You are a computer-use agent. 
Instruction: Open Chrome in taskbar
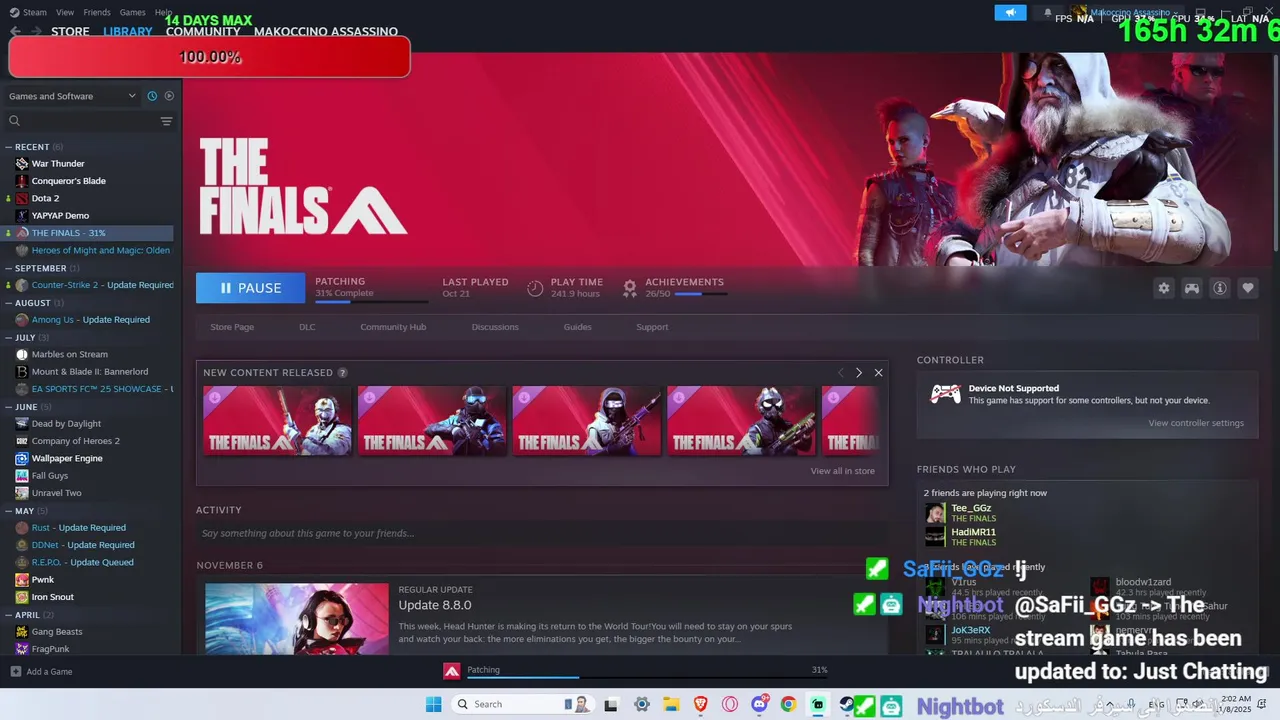(789, 704)
